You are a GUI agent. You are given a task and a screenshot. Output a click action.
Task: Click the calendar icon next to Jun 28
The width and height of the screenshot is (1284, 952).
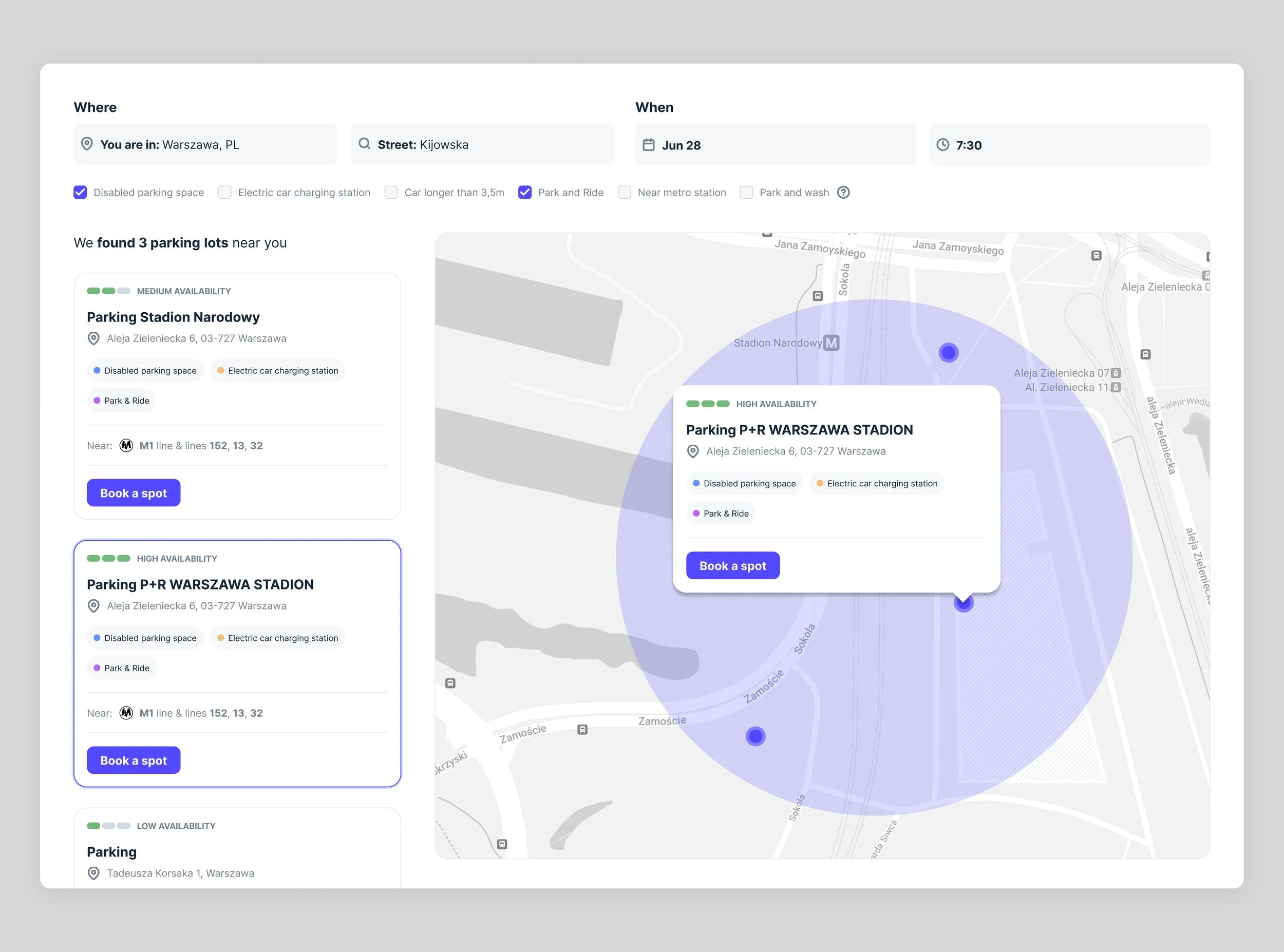click(x=648, y=145)
